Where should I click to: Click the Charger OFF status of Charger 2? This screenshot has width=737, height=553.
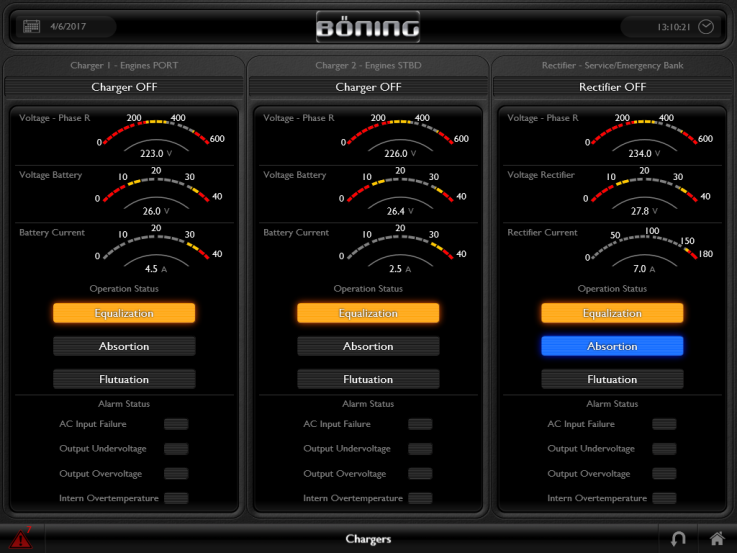tap(368, 87)
